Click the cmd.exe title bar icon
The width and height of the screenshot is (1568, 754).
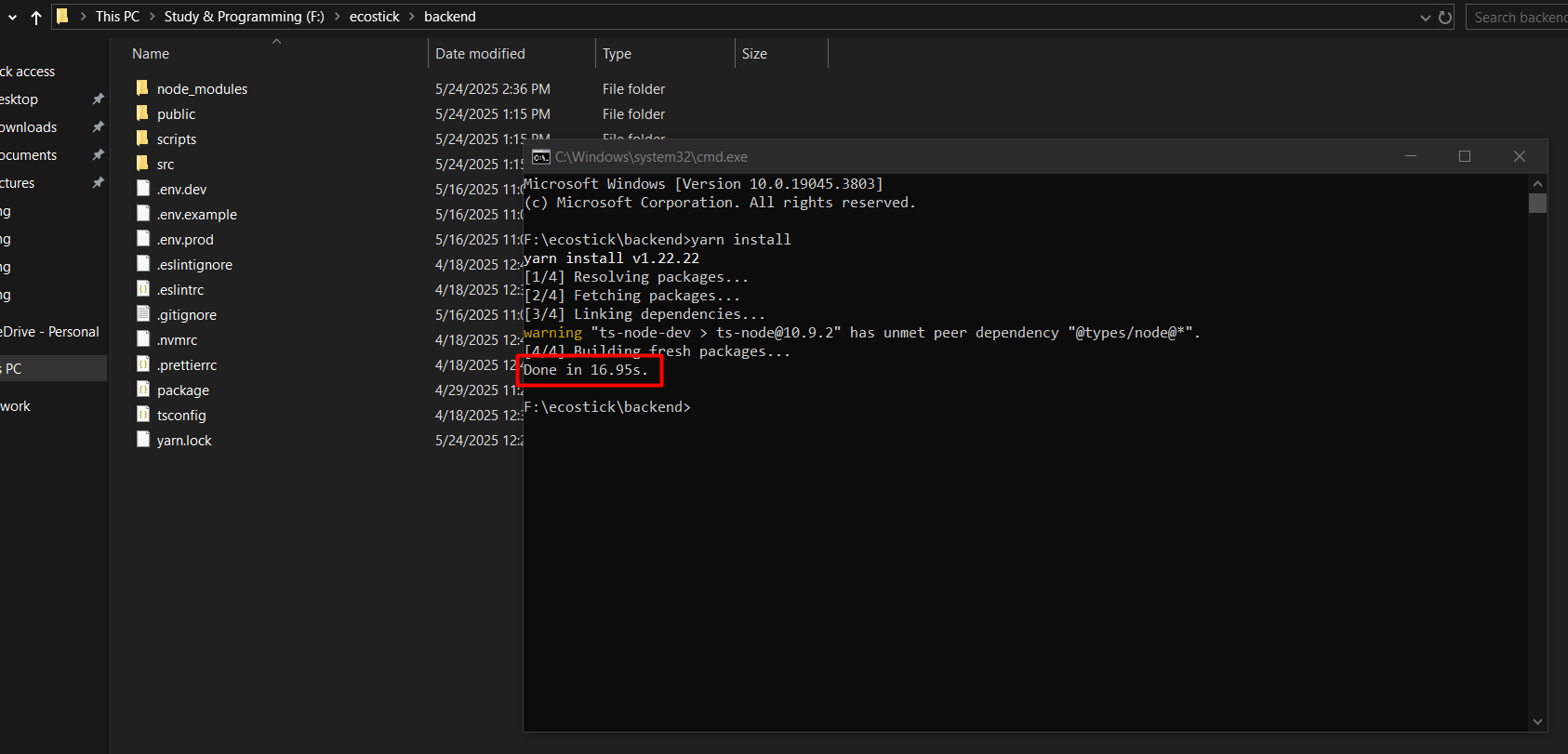[x=541, y=157]
